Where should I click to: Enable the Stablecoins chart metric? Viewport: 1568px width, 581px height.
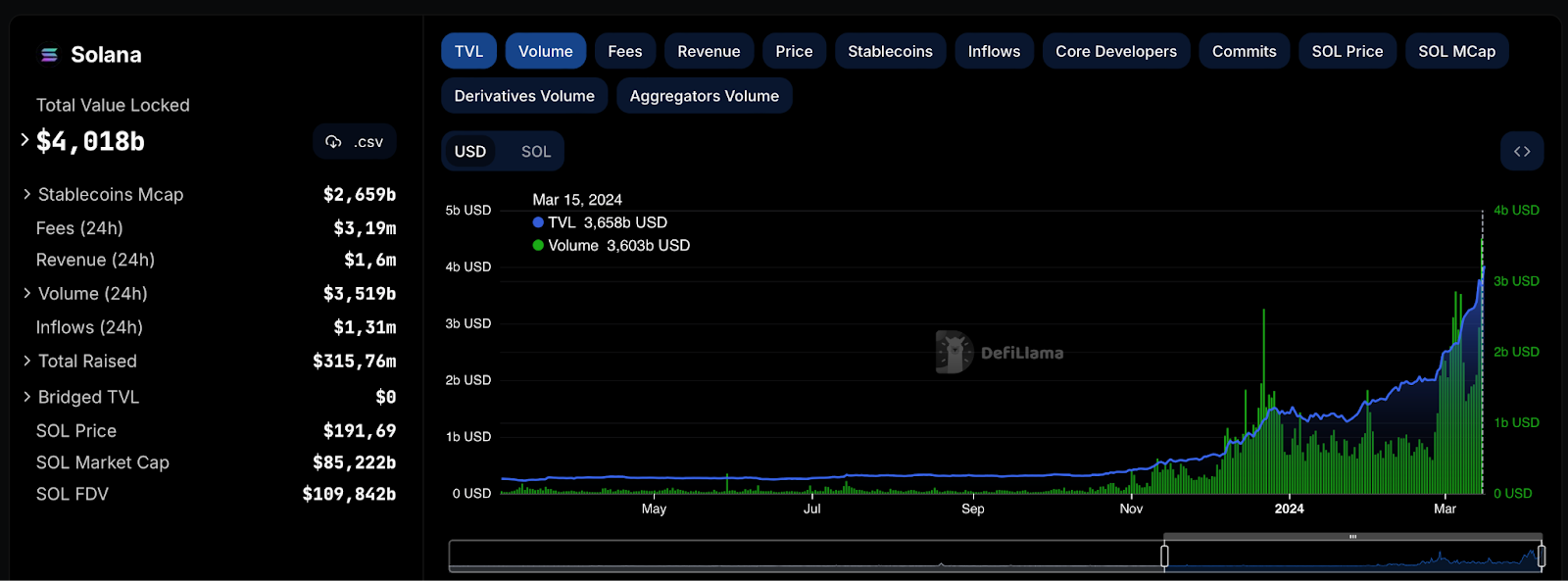point(890,51)
